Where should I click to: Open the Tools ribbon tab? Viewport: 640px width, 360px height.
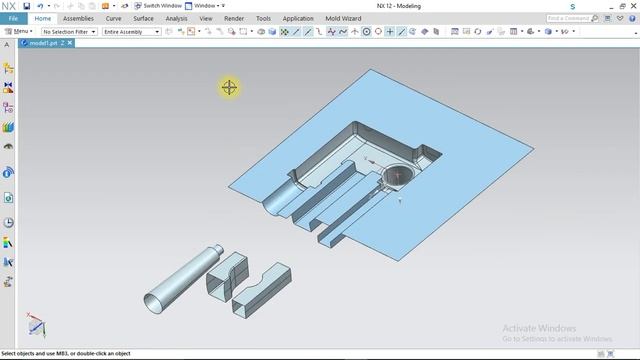point(263,18)
